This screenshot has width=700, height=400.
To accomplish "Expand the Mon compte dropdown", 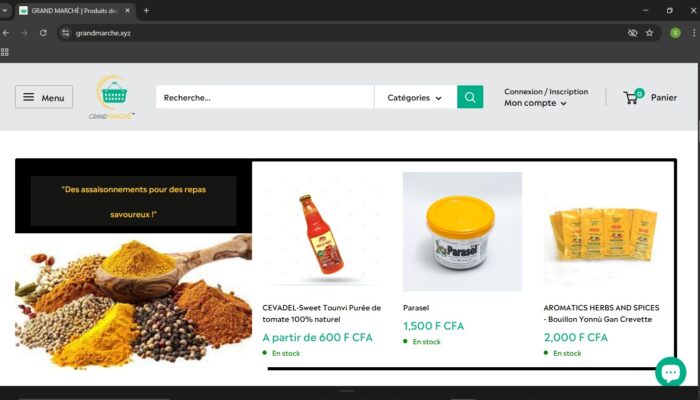I will point(535,103).
